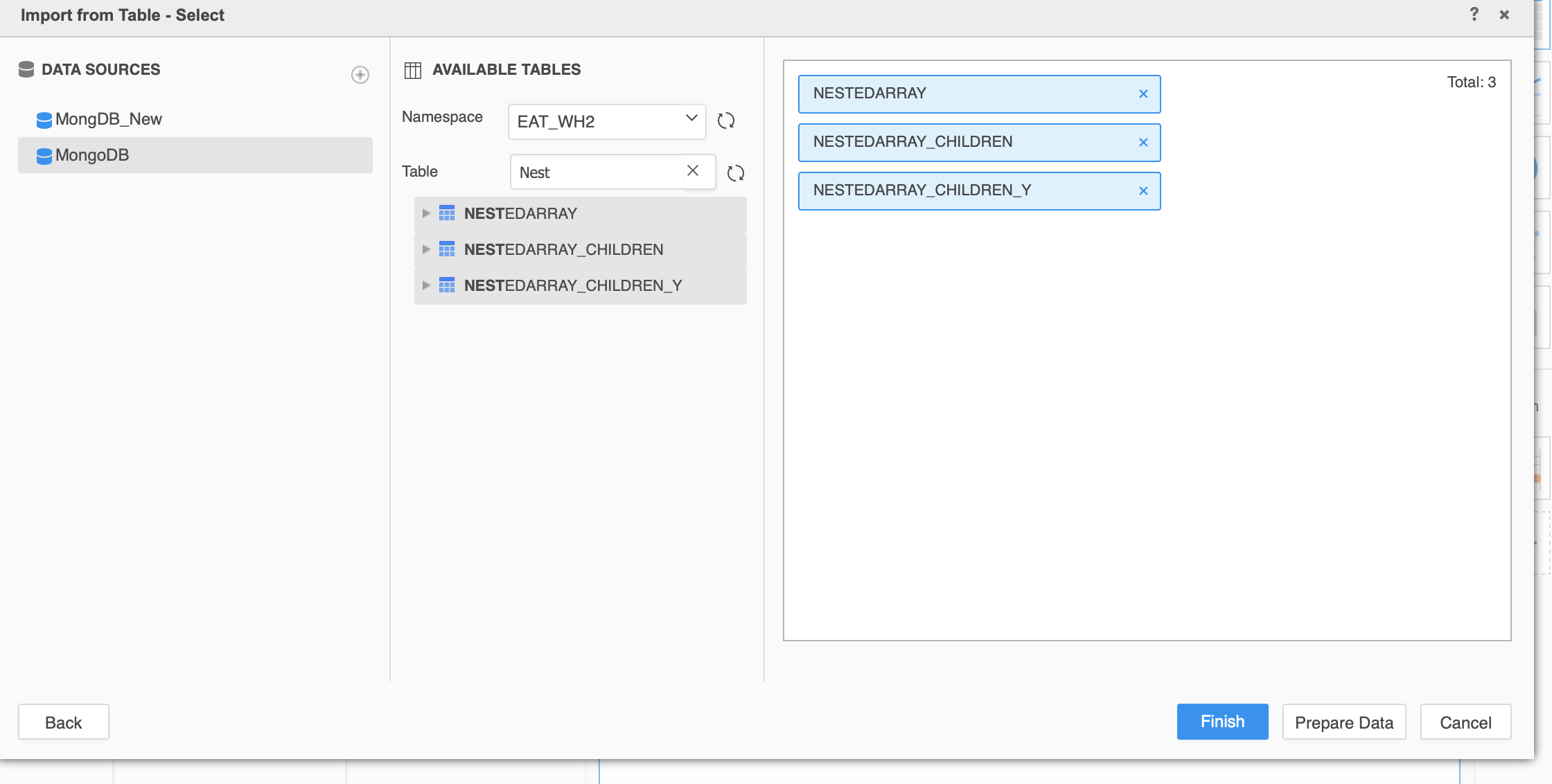Click the selected NESTEDARRAY_CHILDREN chip
Viewport: 1552px width, 784px height.
click(x=979, y=143)
